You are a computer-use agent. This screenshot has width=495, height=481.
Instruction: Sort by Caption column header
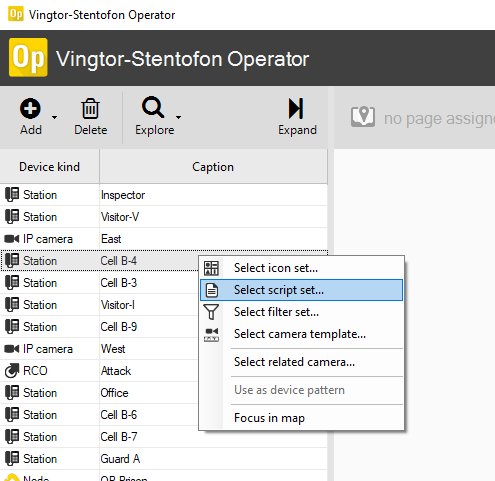[x=213, y=167]
